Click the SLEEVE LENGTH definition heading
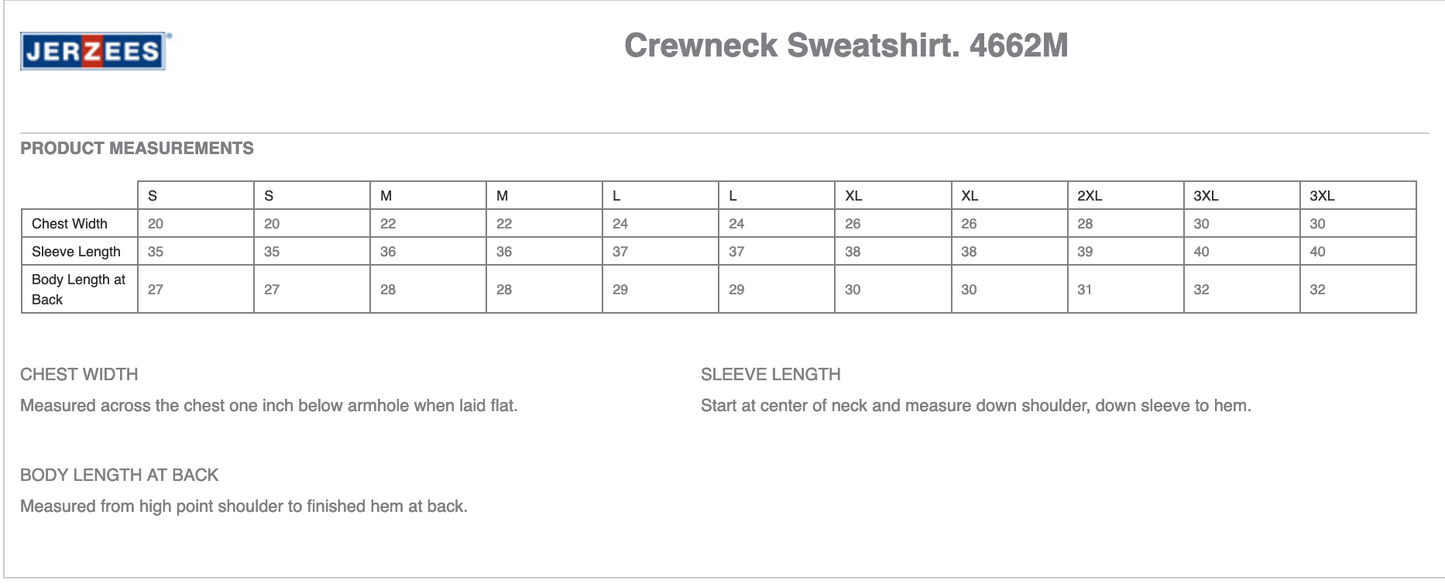This screenshot has height=587, width=1445. tap(770, 375)
